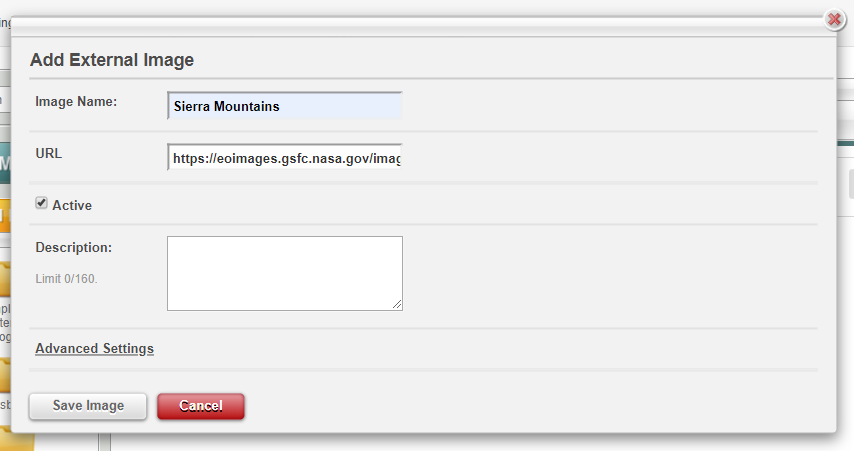The height and width of the screenshot is (451, 854).
Task: Select the folder icon beside Description area
Action: [5, 279]
